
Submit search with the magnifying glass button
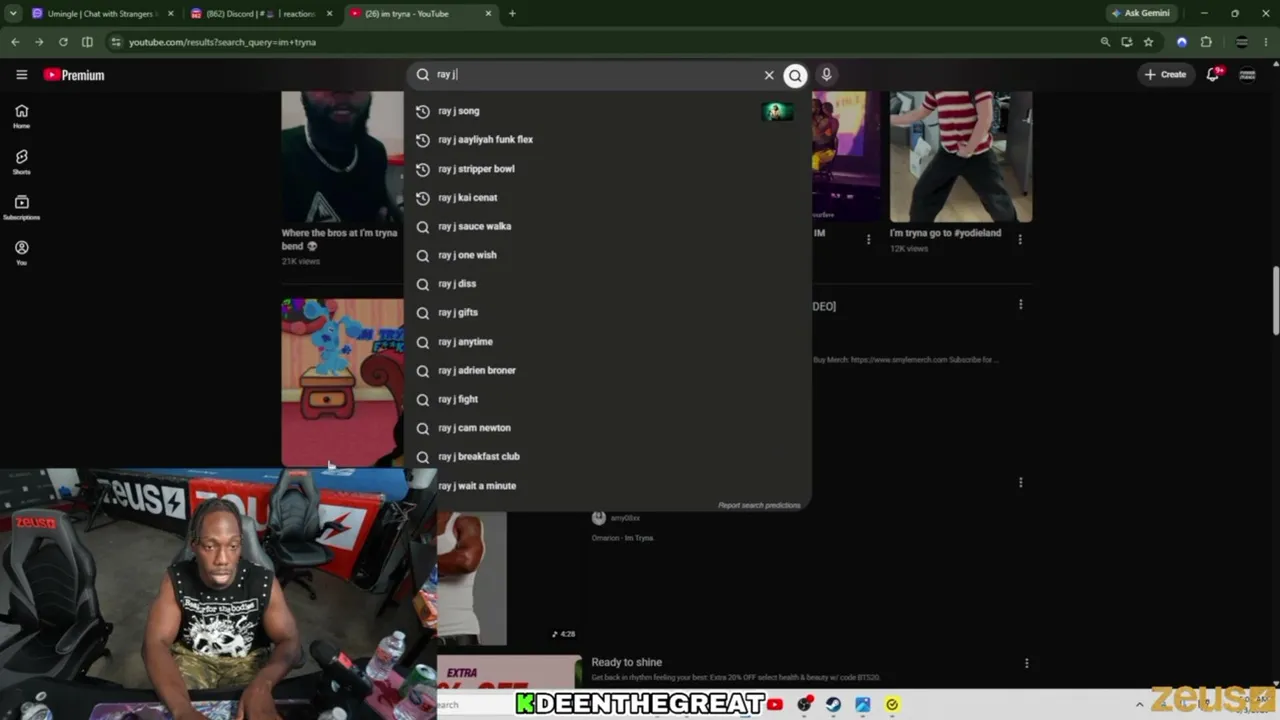pyautogui.click(x=795, y=75)
